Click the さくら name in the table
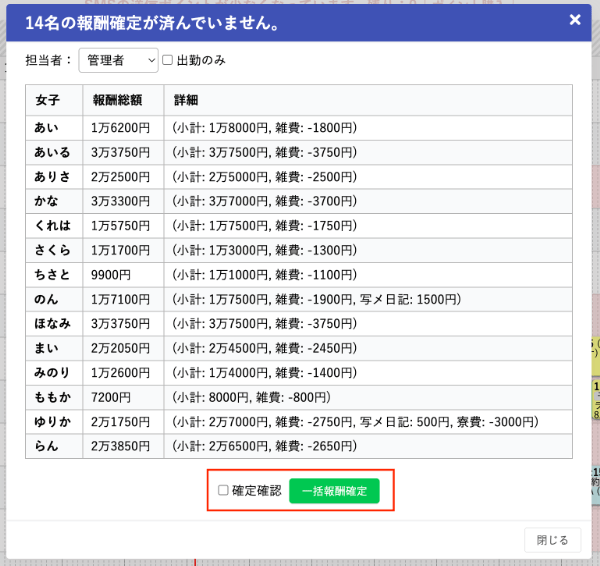Image resolution: width=600 pixels, height=566 pixels. 52,250
